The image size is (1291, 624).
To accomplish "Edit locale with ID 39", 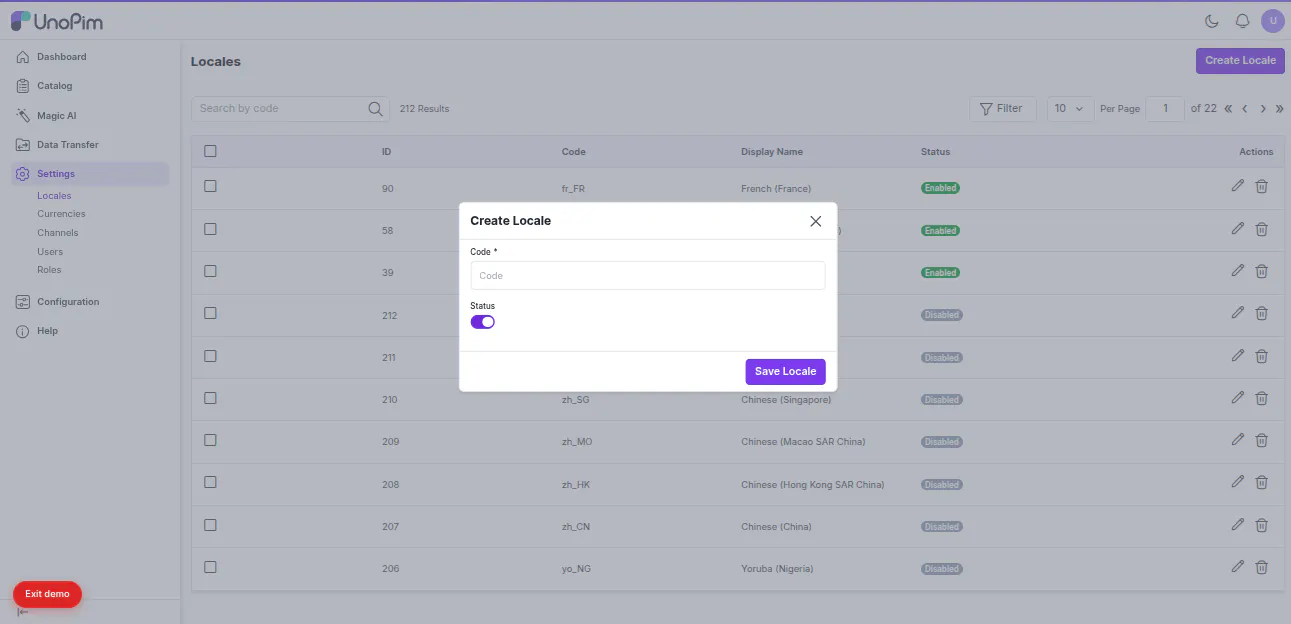I will [x=1238, y=270].
